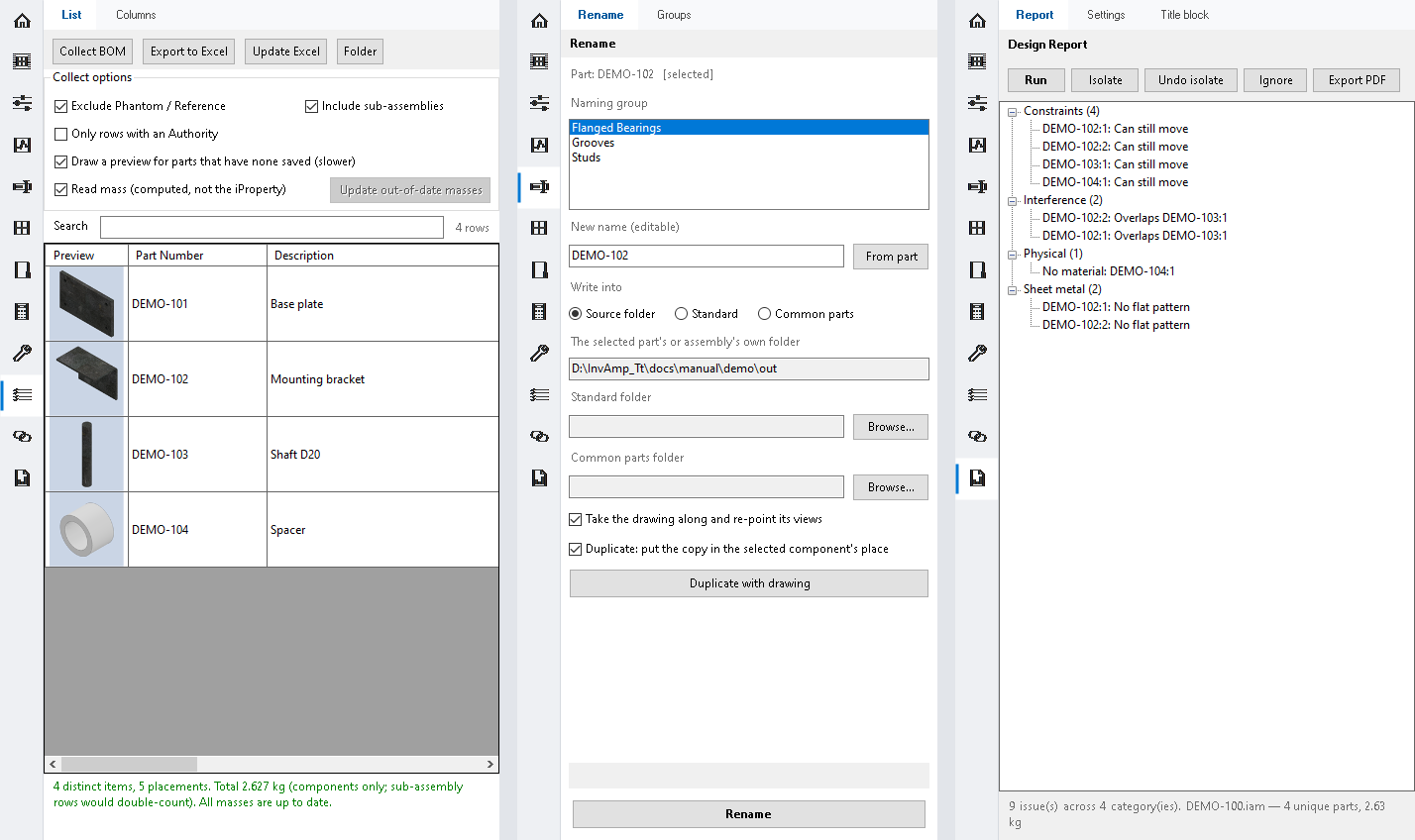
Task: Switch to the Columns tab
Action: tap(136, 15)
